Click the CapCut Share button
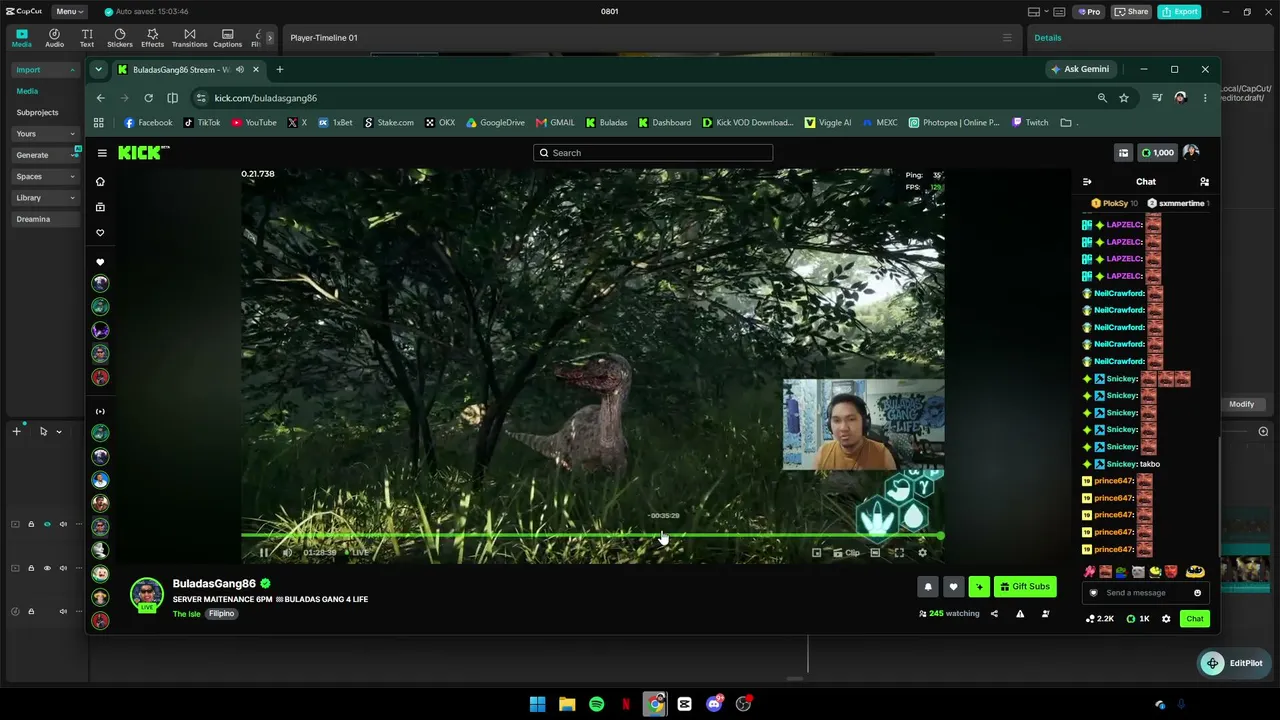The image size is (1280, 720). [1131, 11]
